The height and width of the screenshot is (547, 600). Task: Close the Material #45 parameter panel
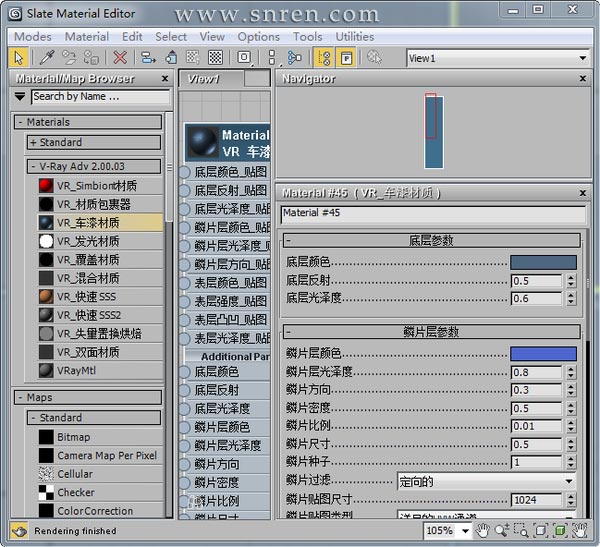(x=583, y=193)
